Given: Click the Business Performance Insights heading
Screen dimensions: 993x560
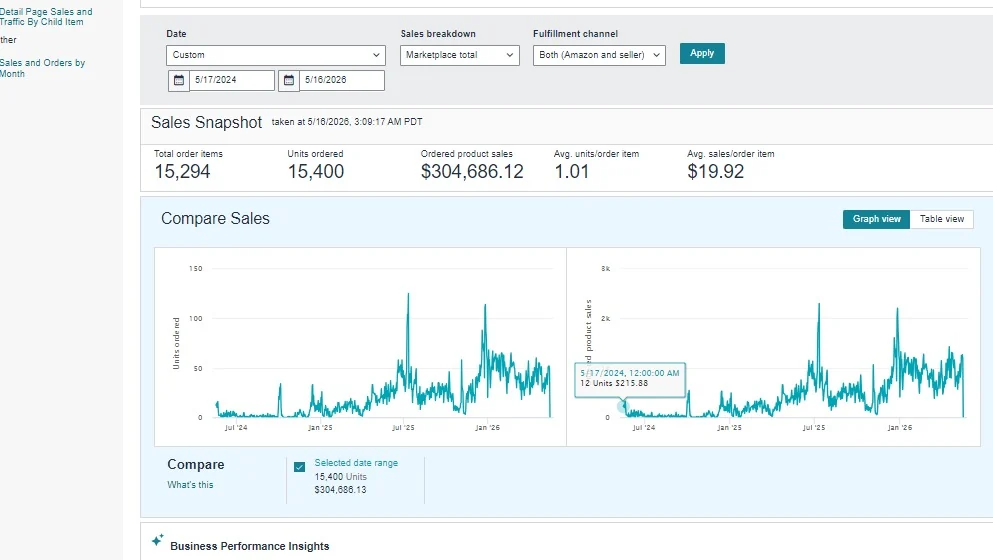Looking at the screenshot, I should click(250, 546).
